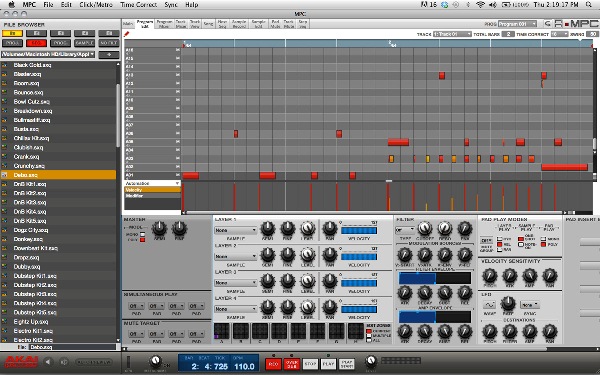Toggle Master Poly mode checkbox
Viewport: 600px width, 375px height.
142,240
